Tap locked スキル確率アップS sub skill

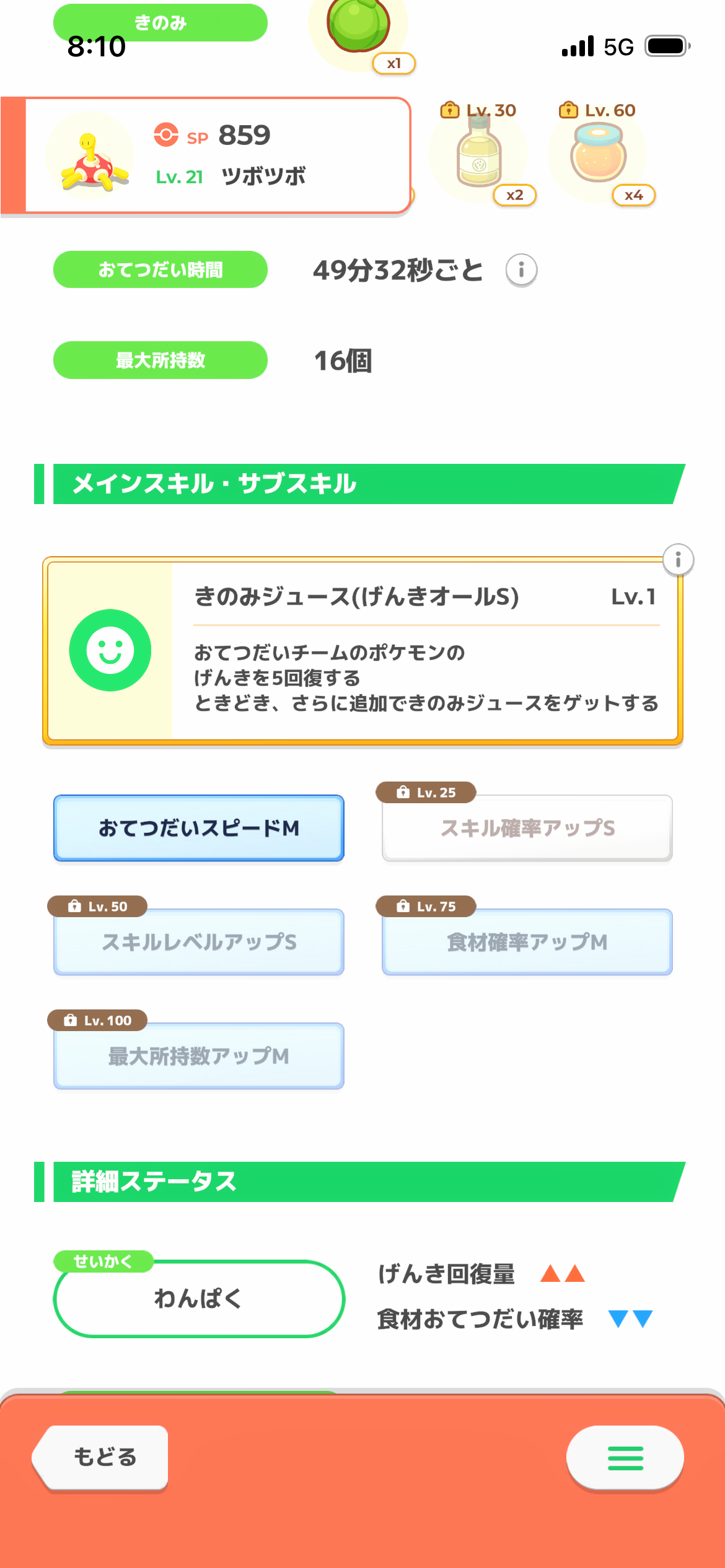tap(527, 828)
